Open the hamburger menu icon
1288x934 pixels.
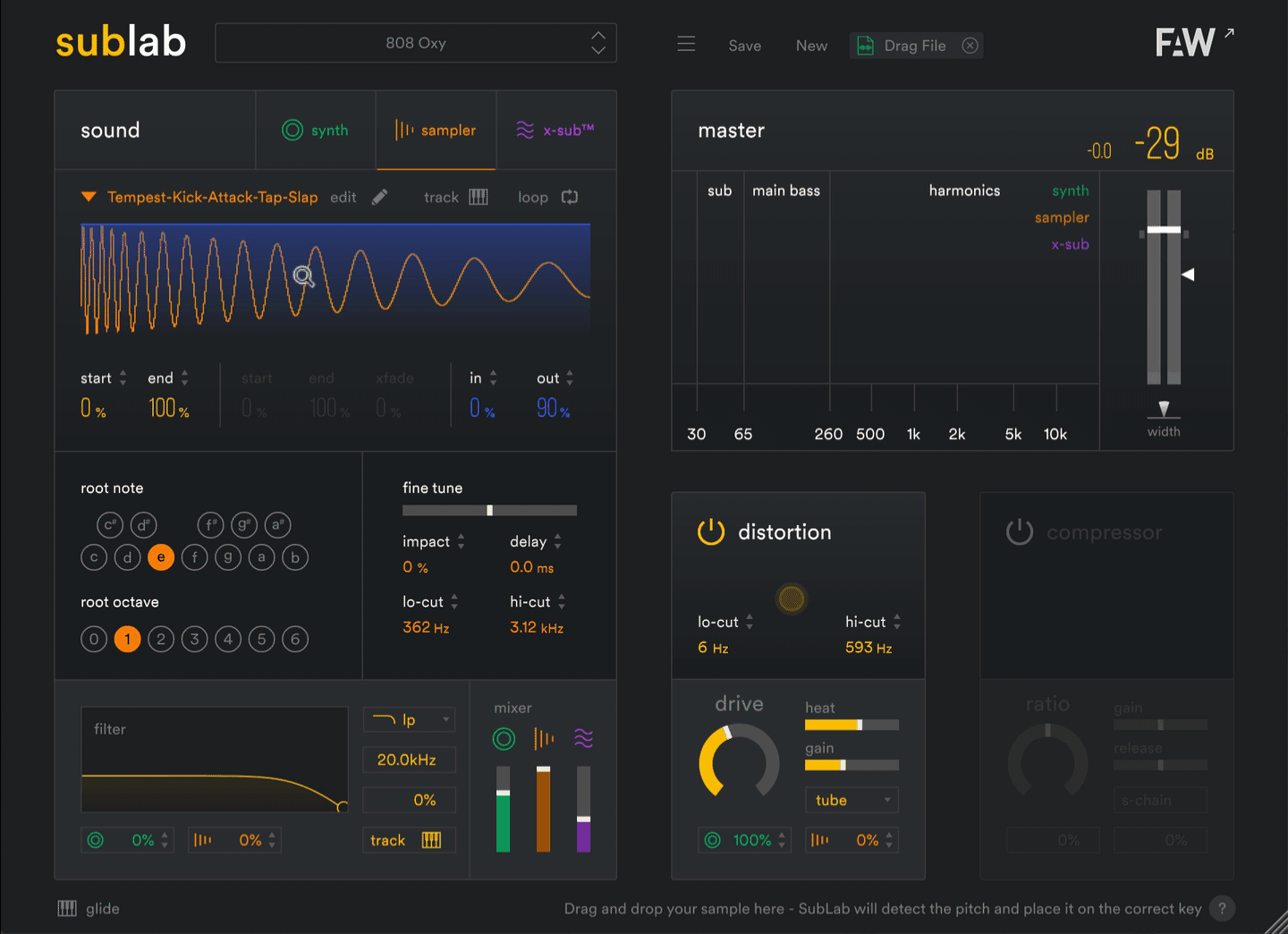pyautogui.click(x=686, y=45)
